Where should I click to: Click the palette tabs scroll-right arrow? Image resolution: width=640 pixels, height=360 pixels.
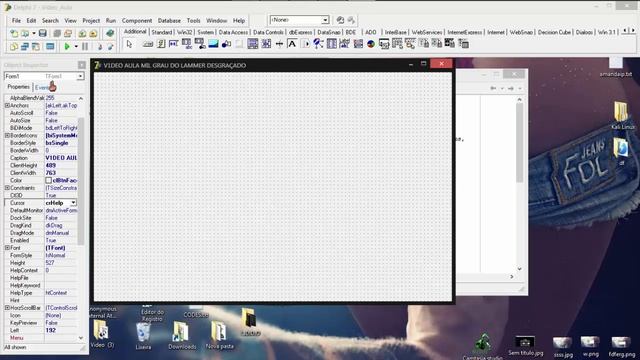[x=633, y=31]
